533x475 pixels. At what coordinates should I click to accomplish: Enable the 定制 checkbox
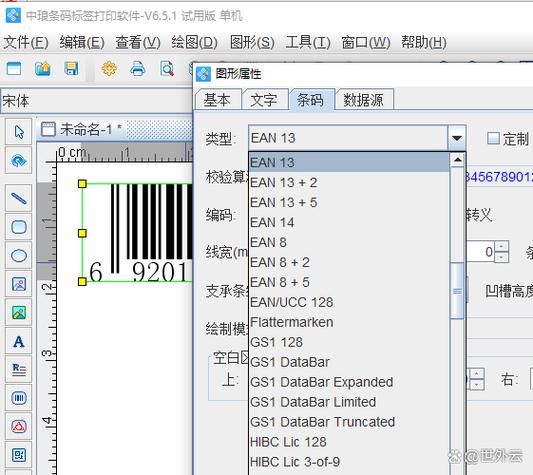tap(493, 138)
